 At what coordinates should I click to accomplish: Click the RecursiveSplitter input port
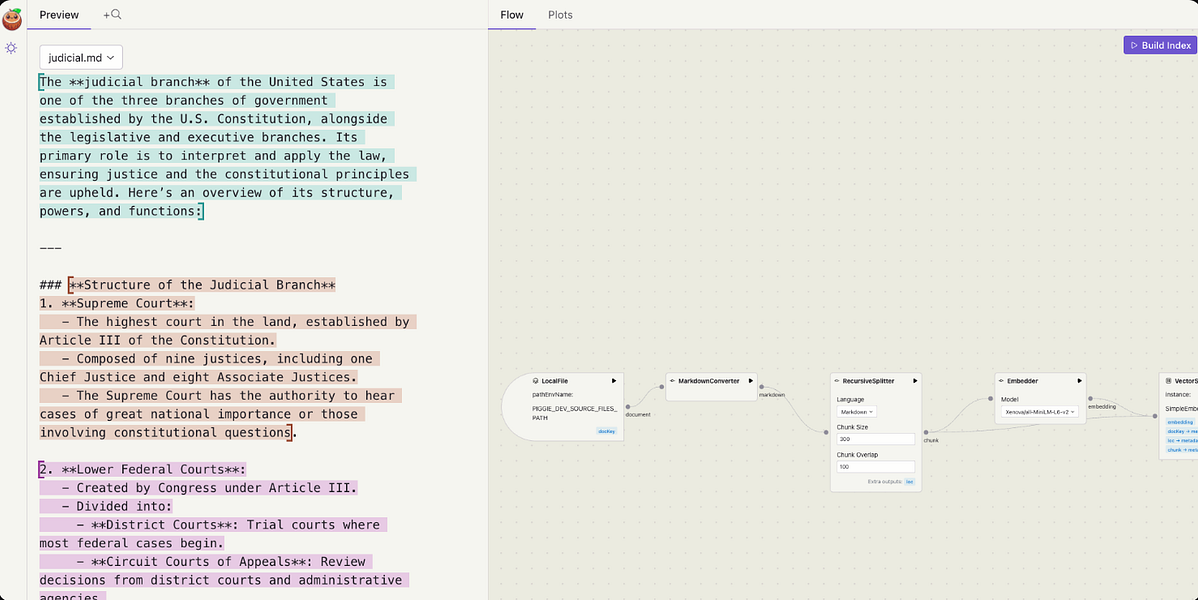(827, 432)
